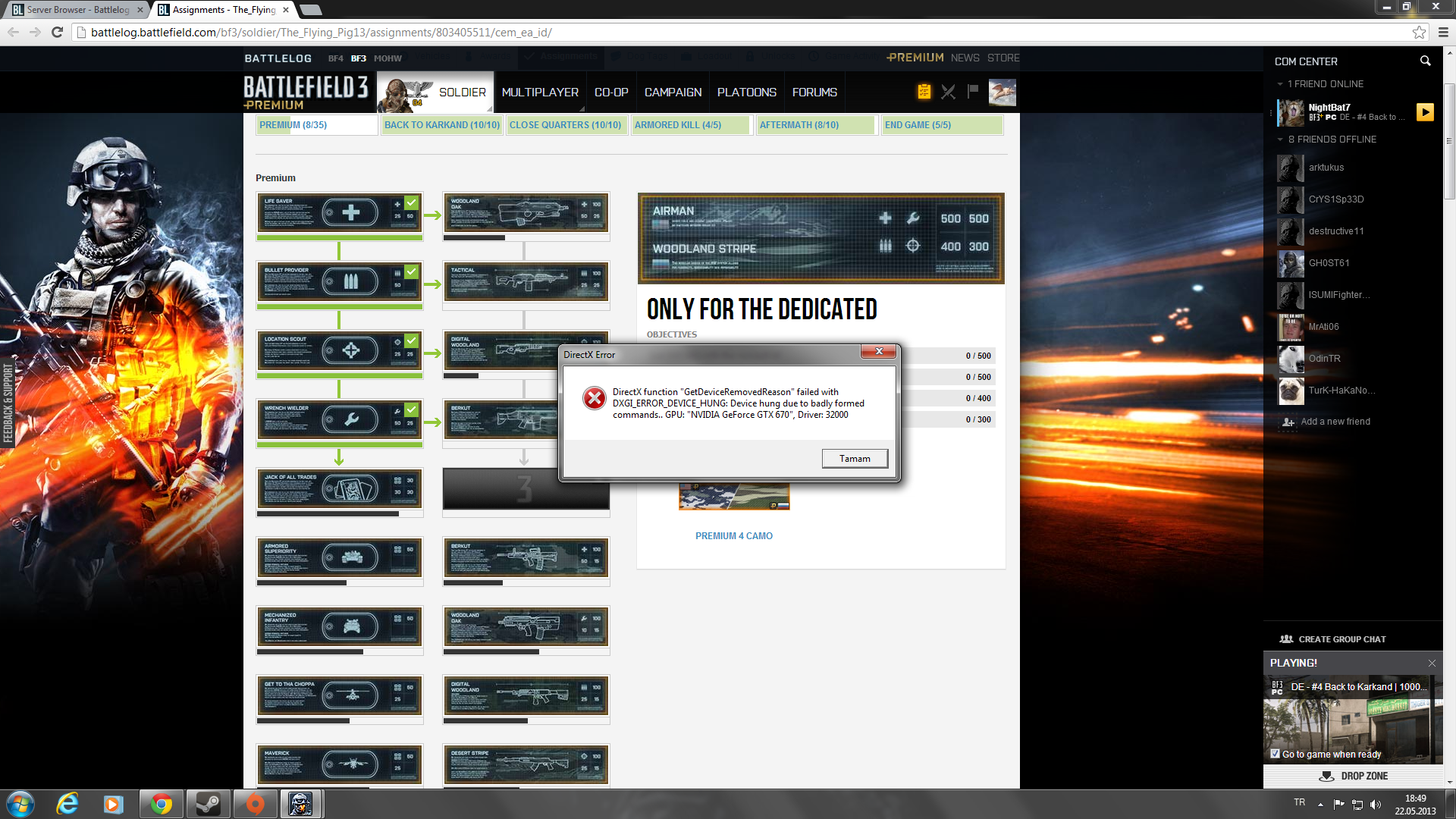The width and height of the screenshot is (1456, 819).
Task: Switch to BF4 in the Battlelog bar
Action: pyautogui.click(x=335, y=58)
